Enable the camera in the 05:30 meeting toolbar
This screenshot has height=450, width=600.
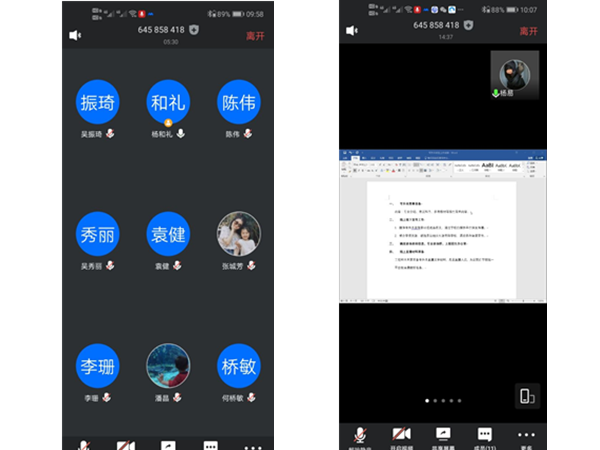tap(125, 445)
